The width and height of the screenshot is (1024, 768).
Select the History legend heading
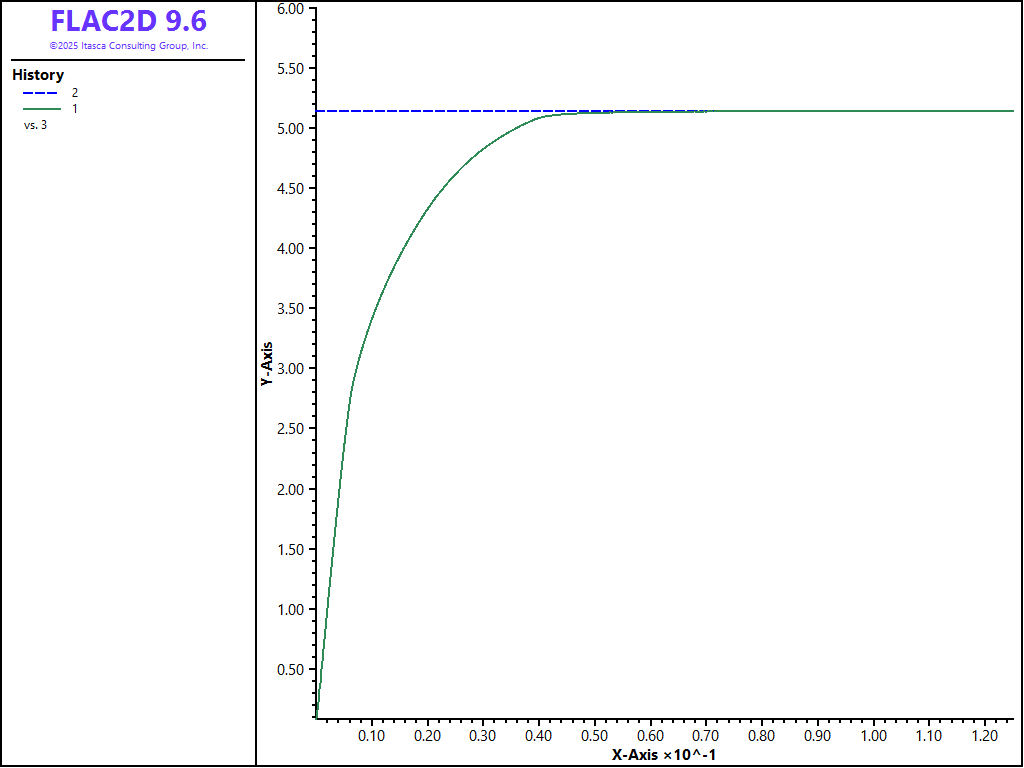38,75
